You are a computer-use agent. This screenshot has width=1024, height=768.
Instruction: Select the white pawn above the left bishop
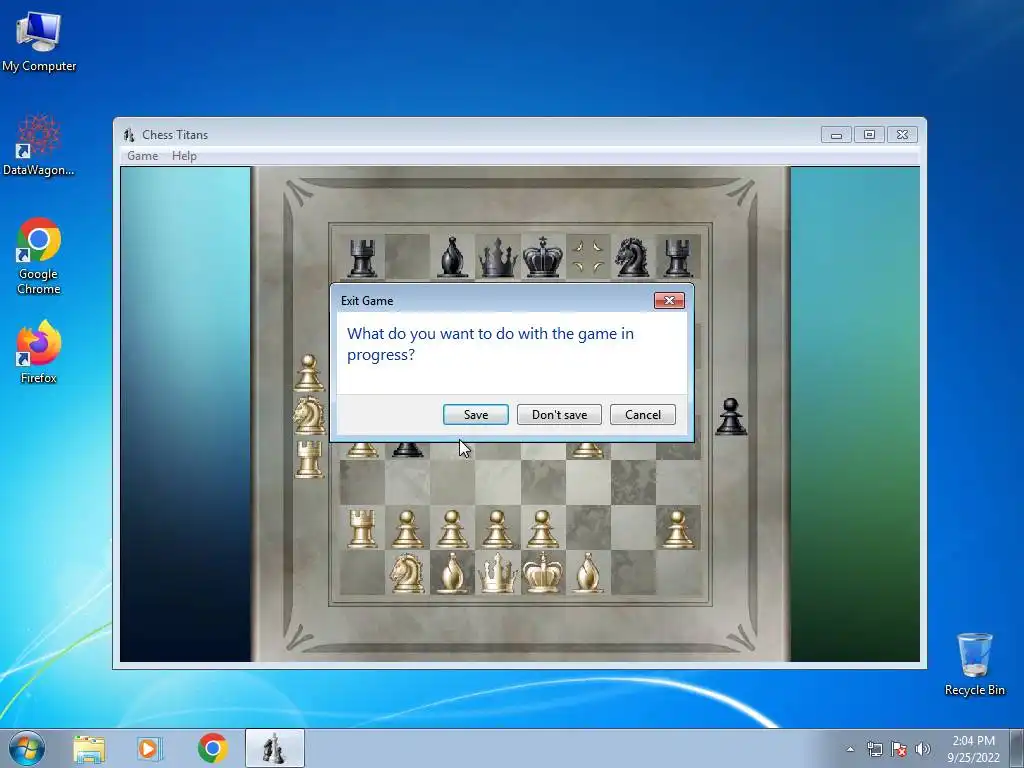coord(452,529)
